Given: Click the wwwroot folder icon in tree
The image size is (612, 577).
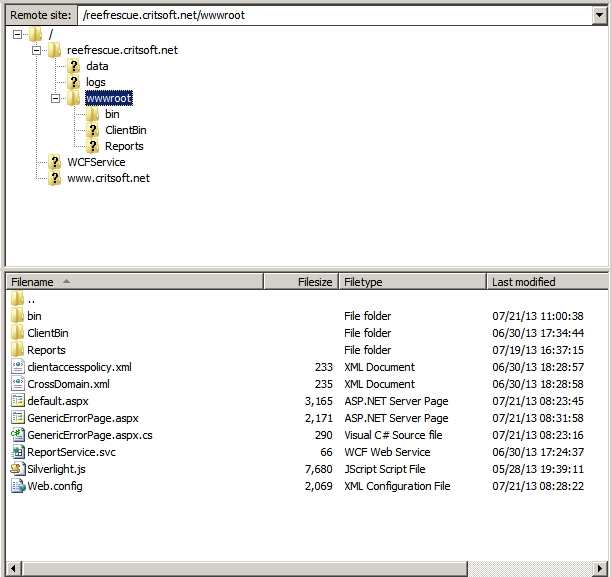Looking at the screenshot, I should click(x=73, y=98).
